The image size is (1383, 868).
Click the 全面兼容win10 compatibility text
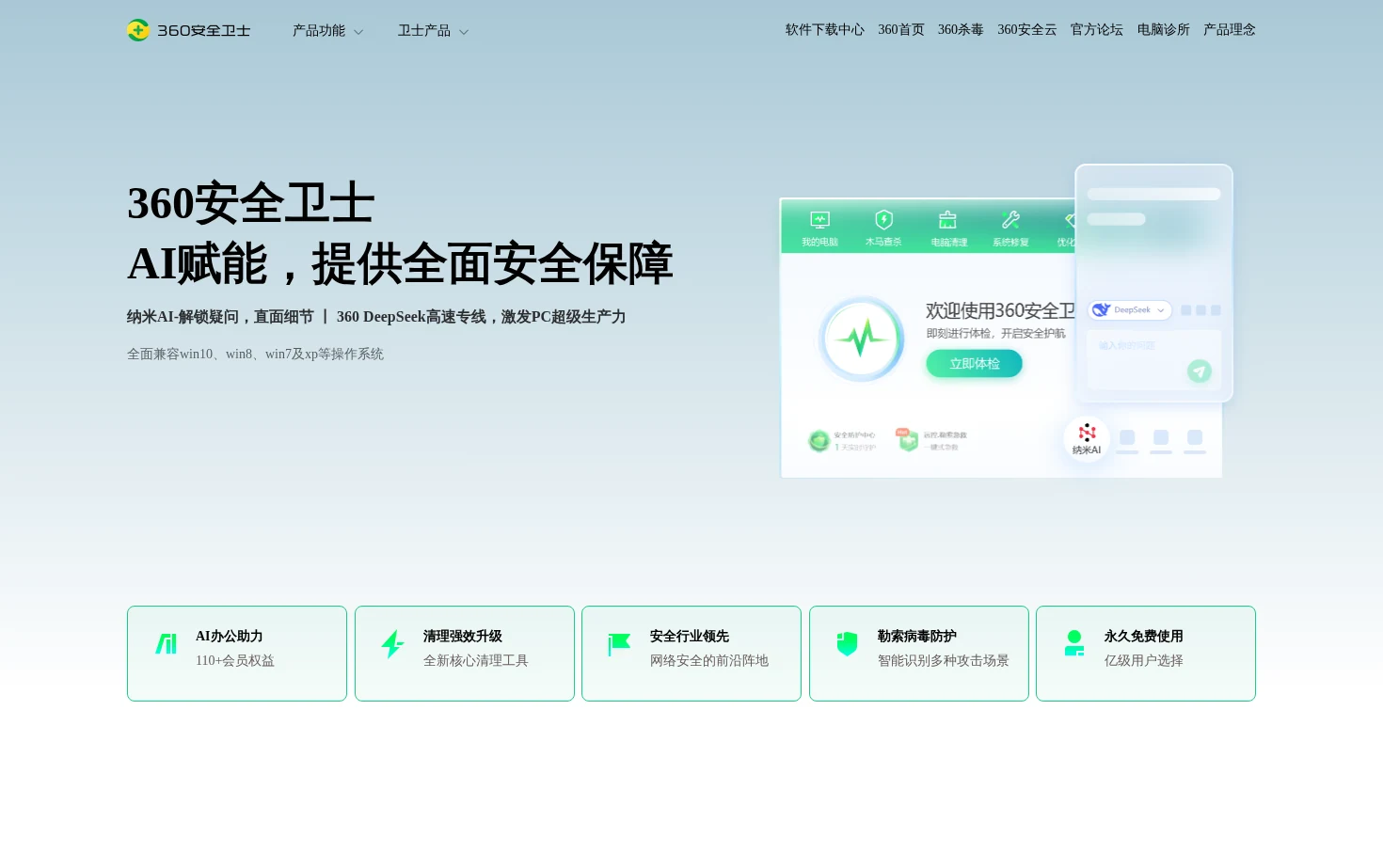[256, 355]
